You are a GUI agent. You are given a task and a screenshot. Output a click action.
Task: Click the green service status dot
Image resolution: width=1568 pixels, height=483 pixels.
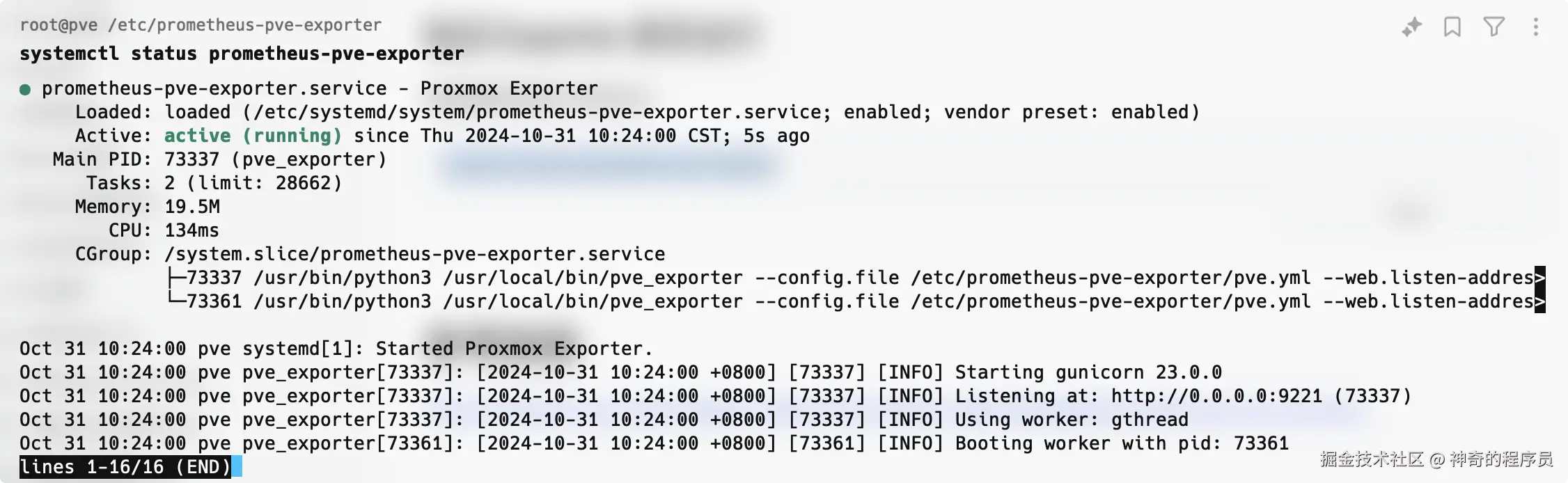point(25,89)
